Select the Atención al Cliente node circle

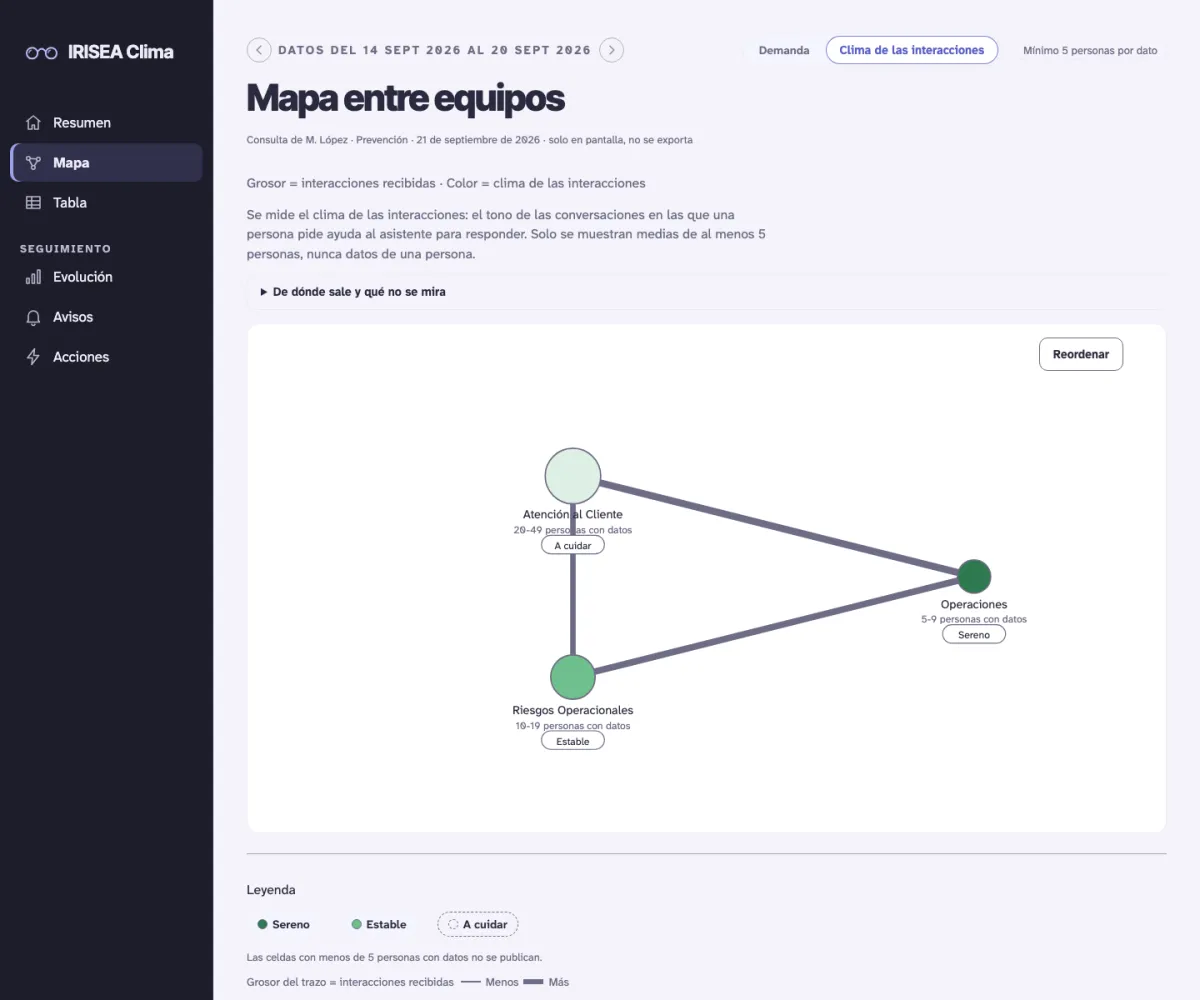click(x=573, y=476)
